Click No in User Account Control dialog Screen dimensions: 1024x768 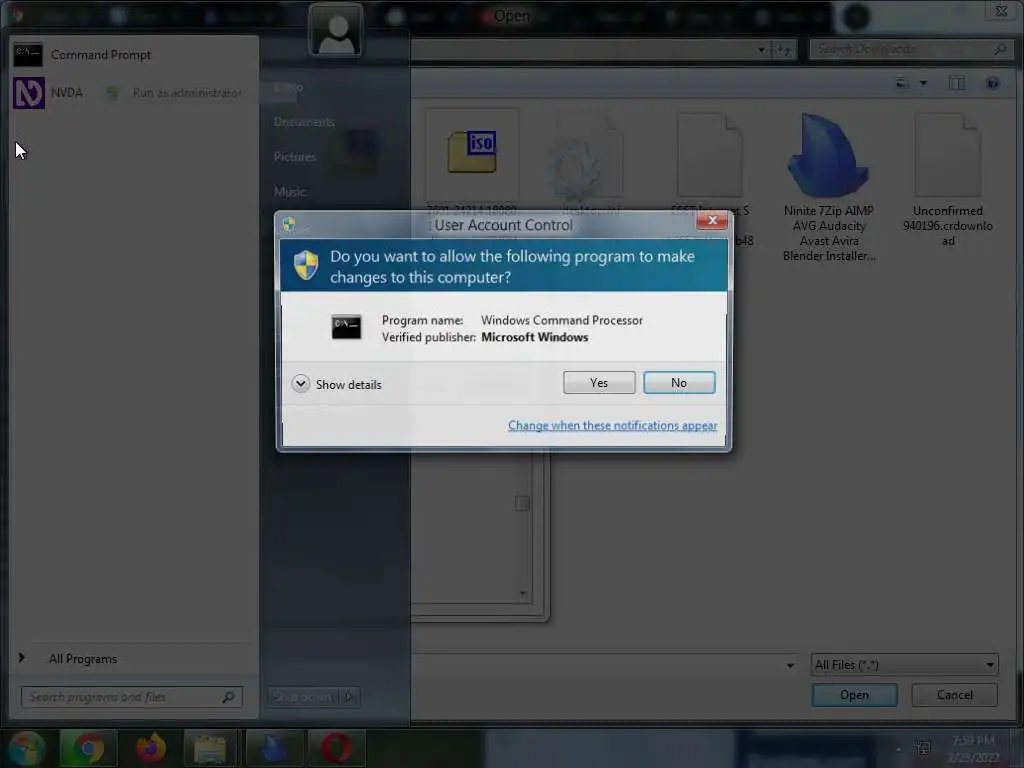(x=679, y=383)
